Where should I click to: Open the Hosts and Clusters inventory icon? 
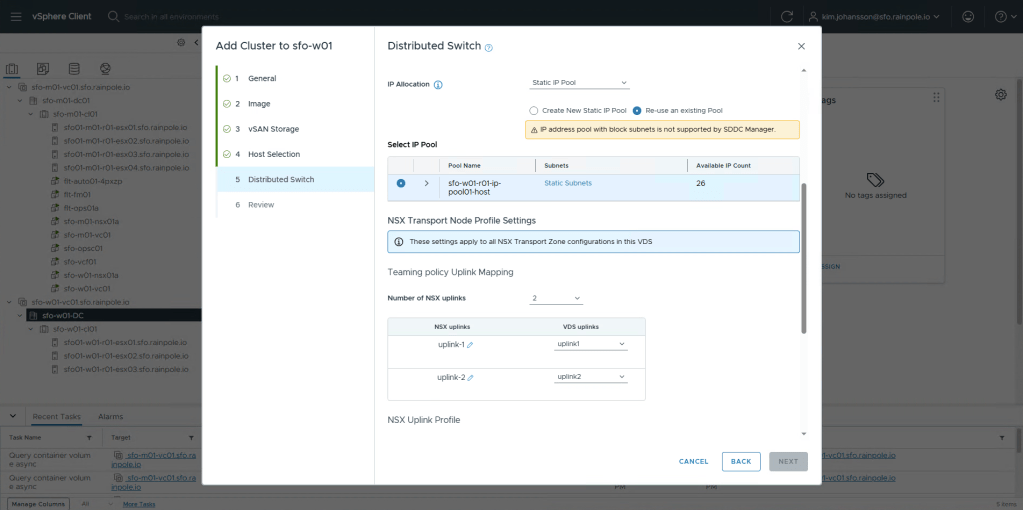tap(13, 69)
